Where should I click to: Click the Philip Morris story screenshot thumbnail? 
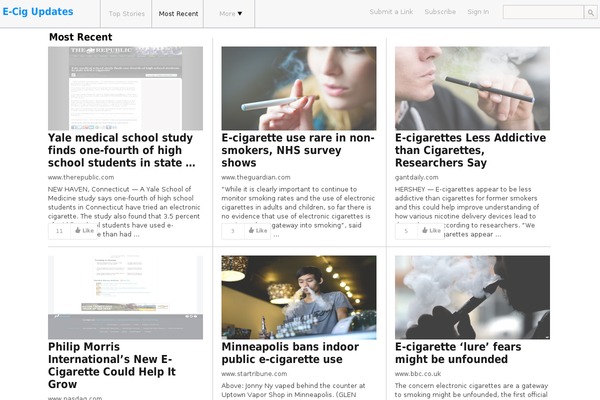[x=126, y=297]
